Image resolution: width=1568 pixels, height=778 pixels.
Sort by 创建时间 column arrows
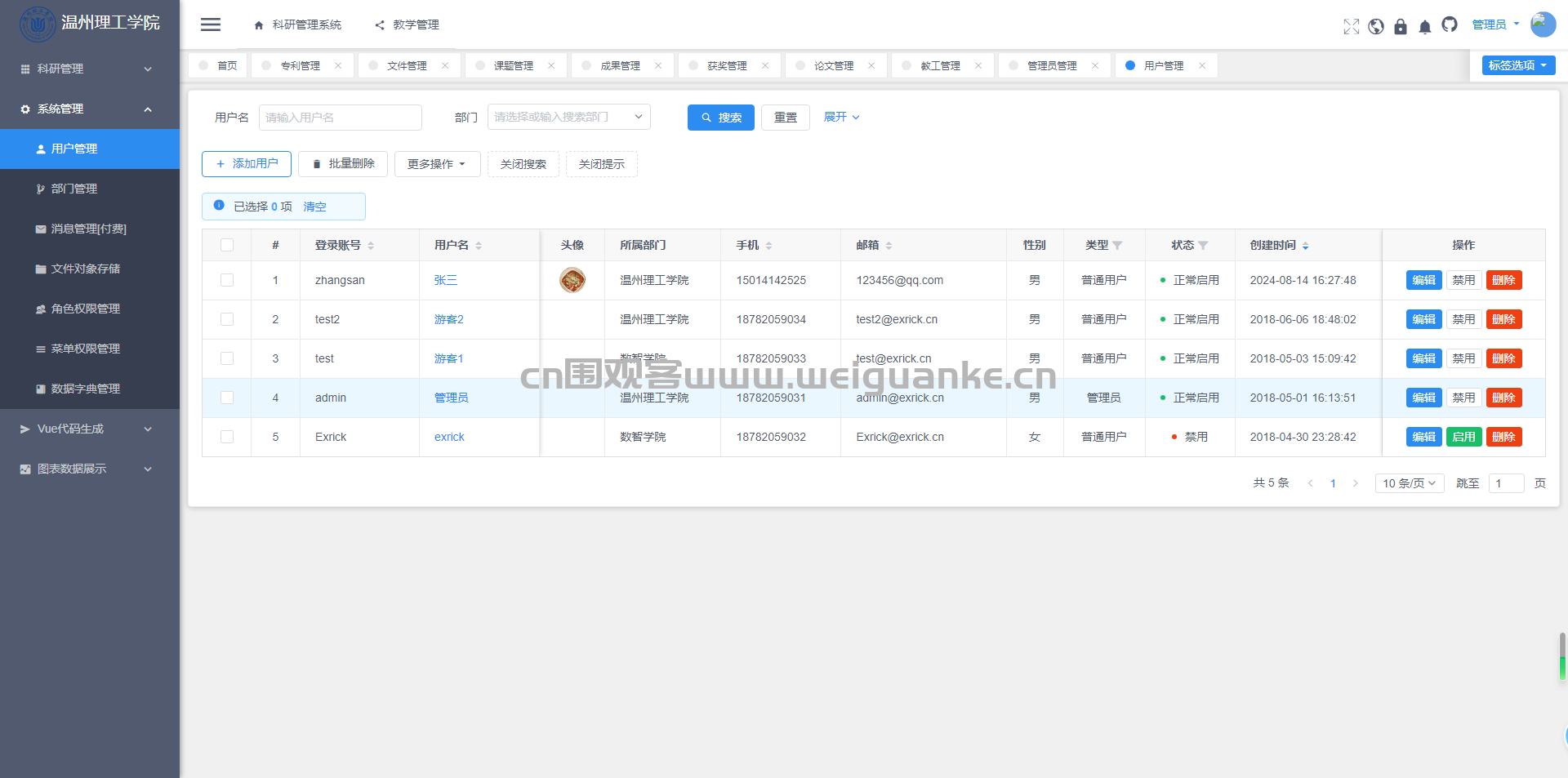(1305, 245)
